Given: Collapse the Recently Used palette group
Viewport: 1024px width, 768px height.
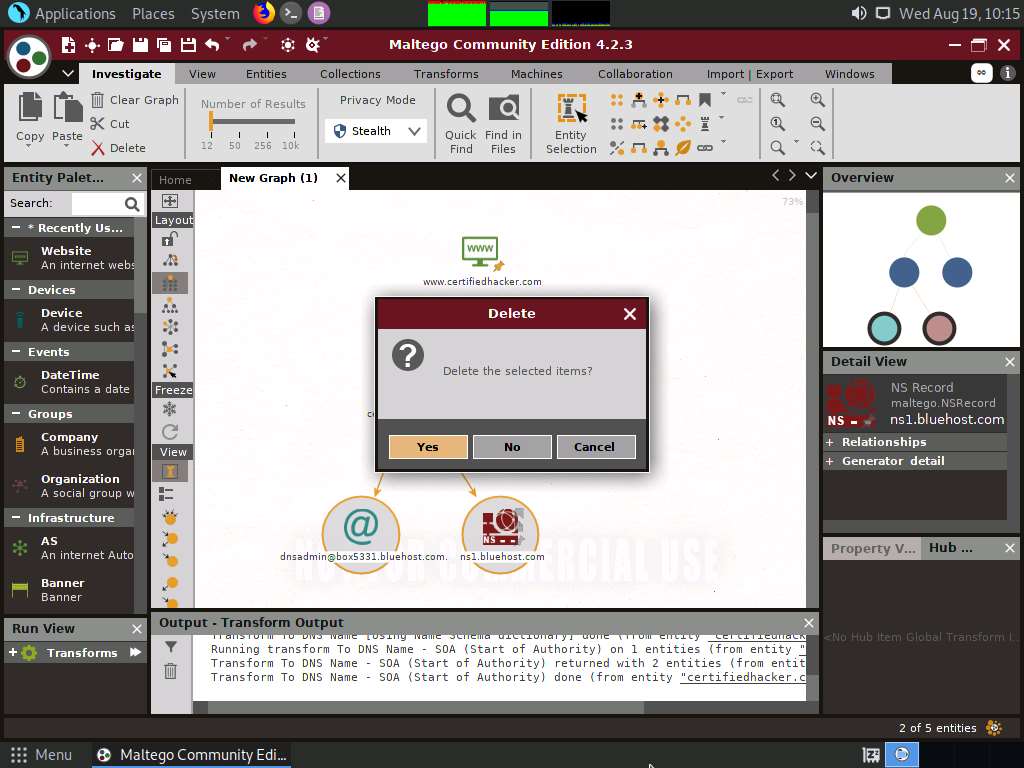Looking at the screenshot, I should 16,228.
